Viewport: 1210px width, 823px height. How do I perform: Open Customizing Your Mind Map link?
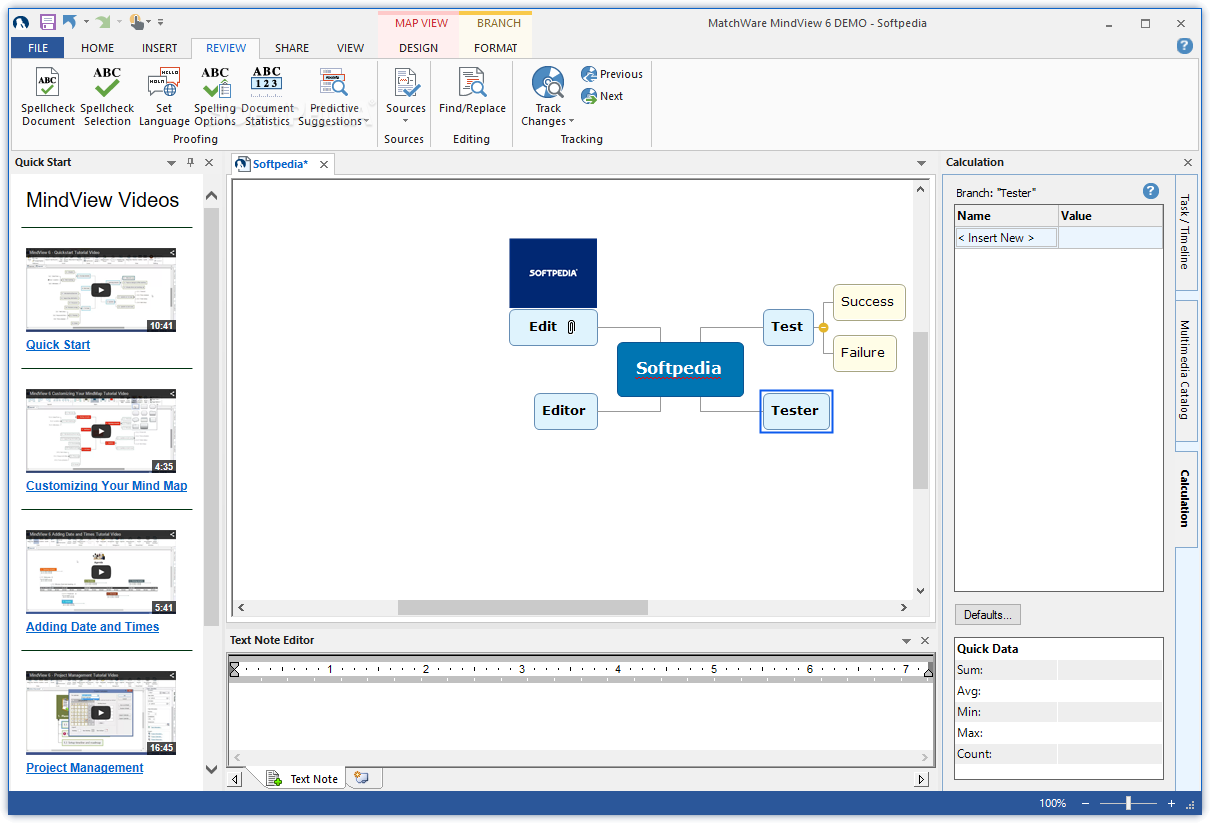click(107, 486)
